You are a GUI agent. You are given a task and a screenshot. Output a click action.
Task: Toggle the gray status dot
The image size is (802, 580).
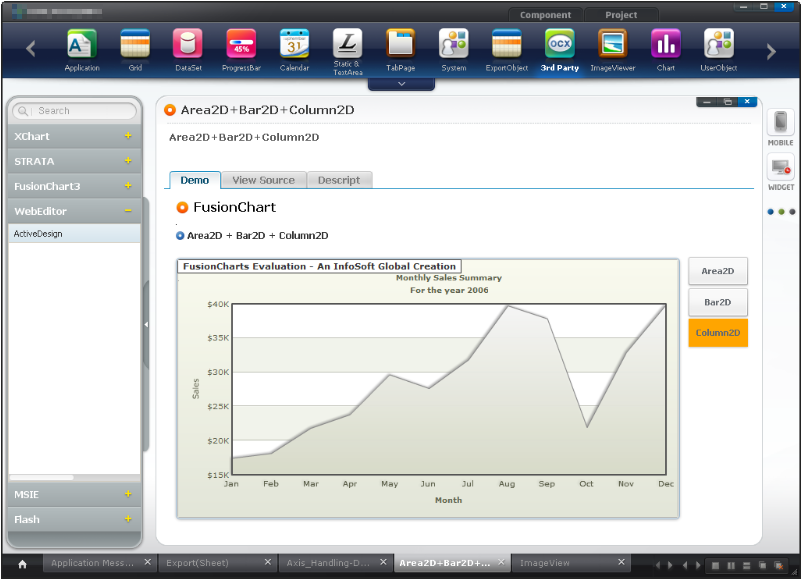point(792,212)
